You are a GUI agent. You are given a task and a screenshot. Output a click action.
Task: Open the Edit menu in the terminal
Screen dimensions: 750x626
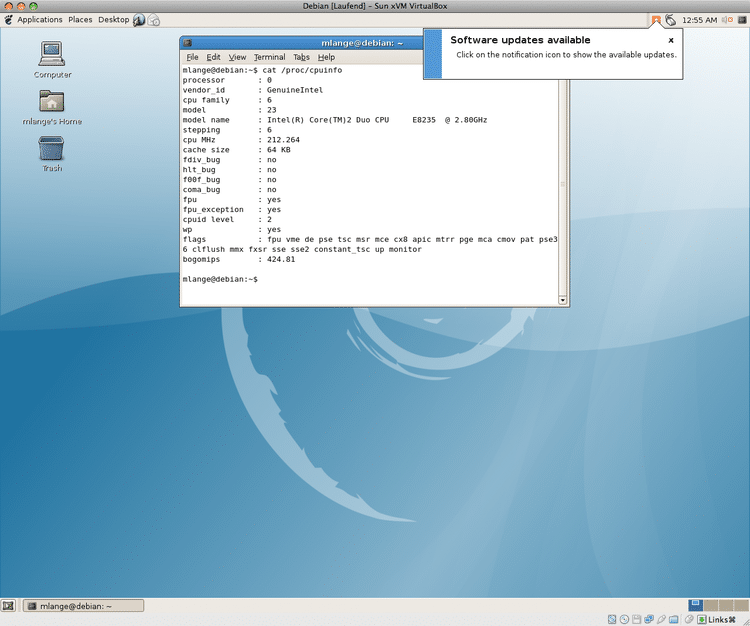point(213,57)
